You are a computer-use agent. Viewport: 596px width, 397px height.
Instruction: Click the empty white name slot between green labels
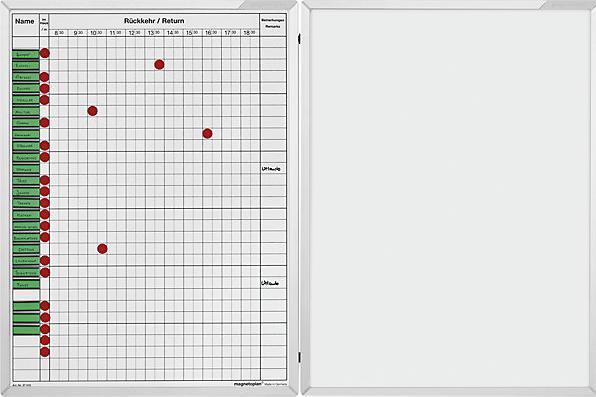pos(26,295)
